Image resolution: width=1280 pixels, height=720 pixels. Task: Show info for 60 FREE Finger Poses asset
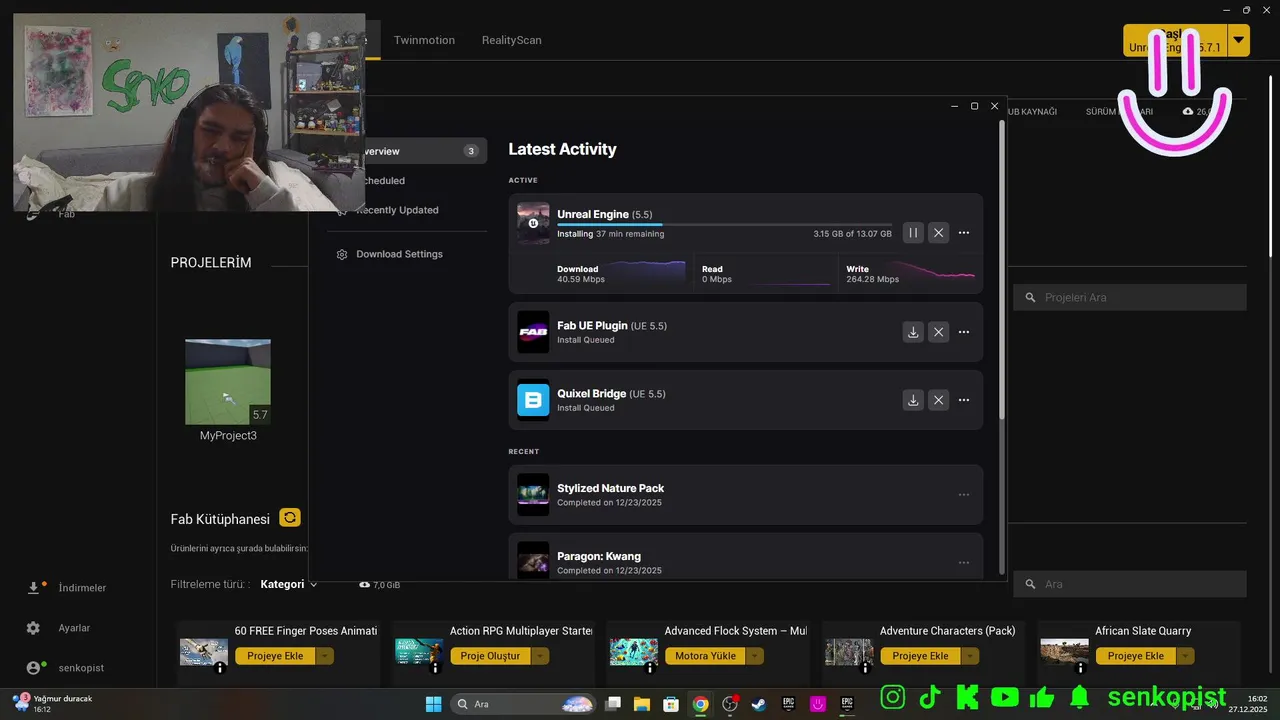coord(220,669)
